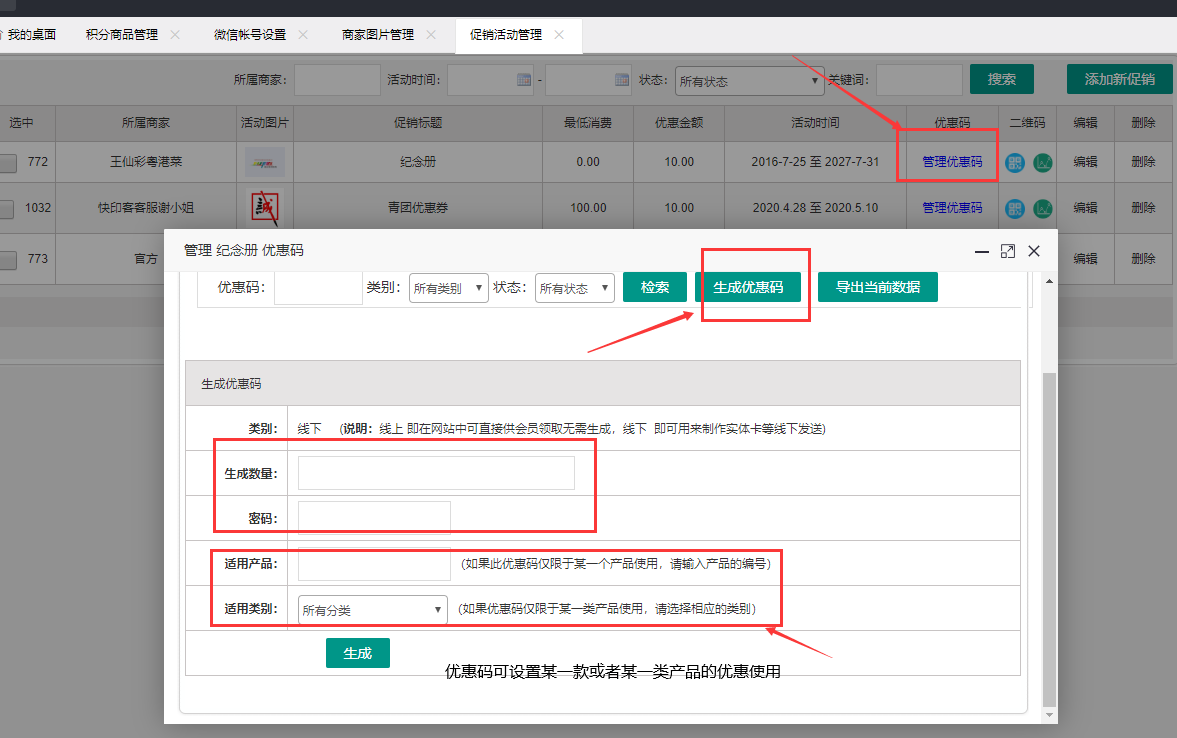
Task: Open the 适用类别 所有分类 dropdown
Action: point(372,610)
